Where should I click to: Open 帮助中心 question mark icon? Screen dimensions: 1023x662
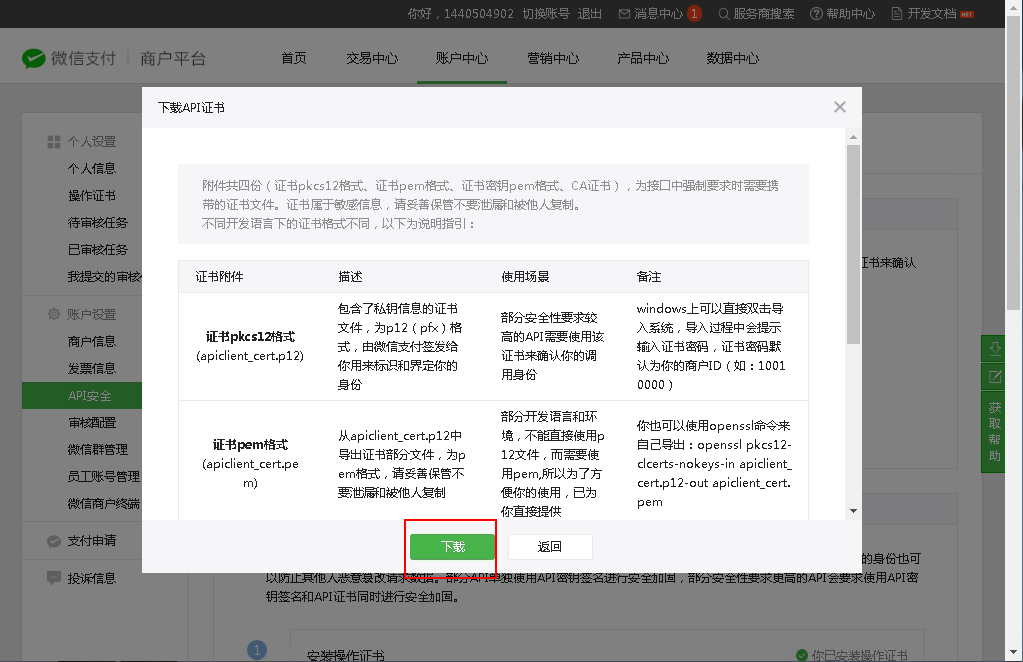click(x=816, y=14)
